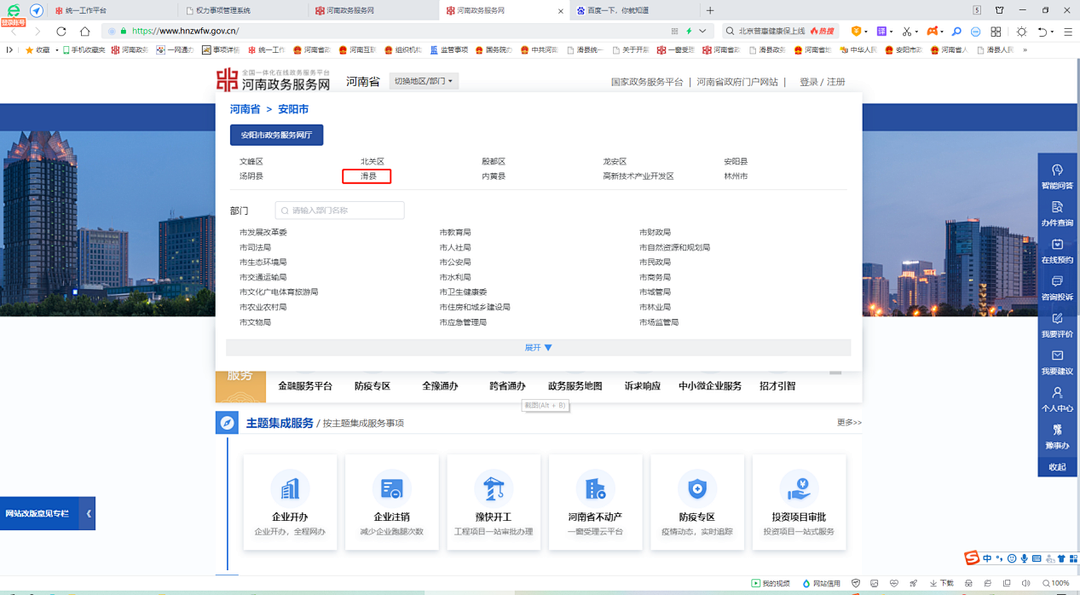Collapse the right sidebar with 收起

pos(1057,467)
